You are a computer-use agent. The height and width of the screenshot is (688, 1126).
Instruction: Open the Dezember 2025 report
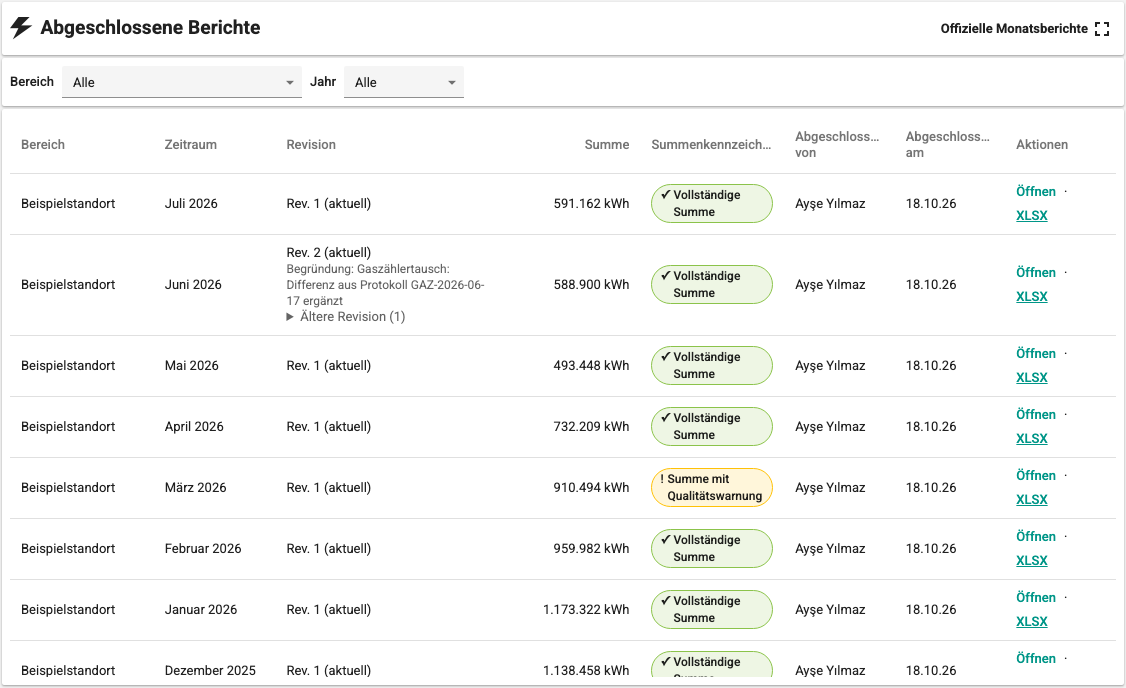1036,659
